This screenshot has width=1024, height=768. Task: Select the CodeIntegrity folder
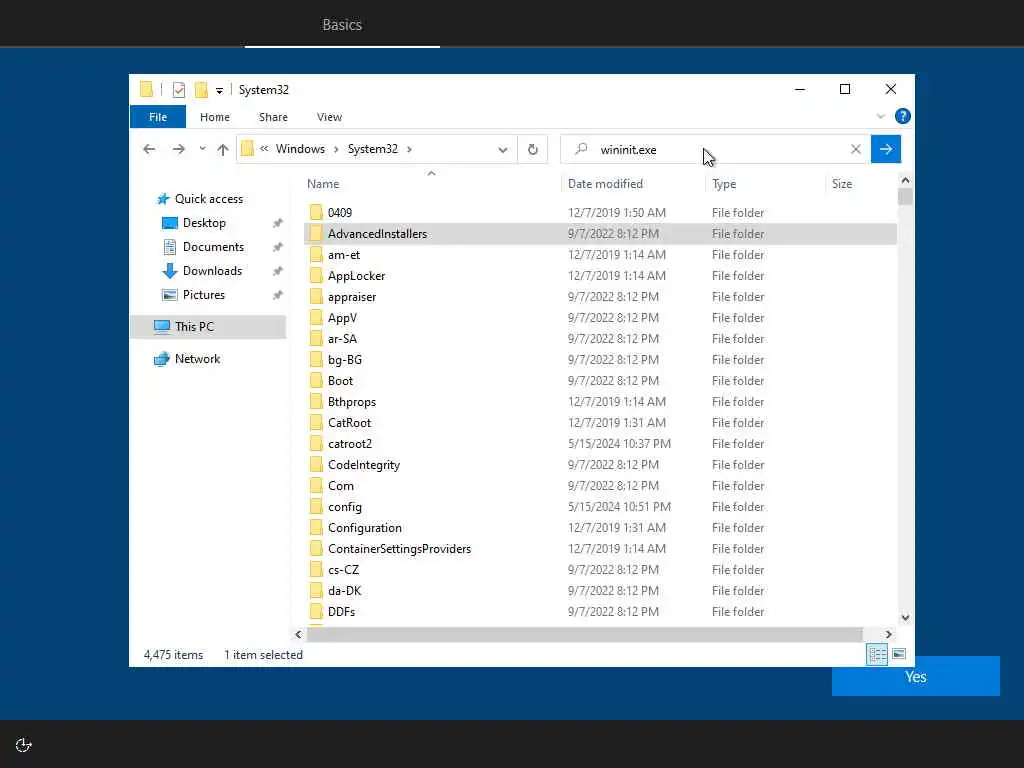tap(364, 465)
